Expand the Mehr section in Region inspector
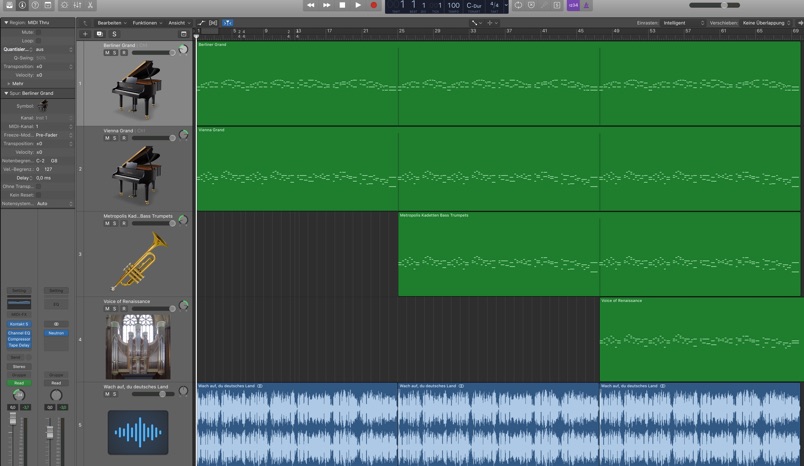804x466 pixels. click(x=9, y=84)
